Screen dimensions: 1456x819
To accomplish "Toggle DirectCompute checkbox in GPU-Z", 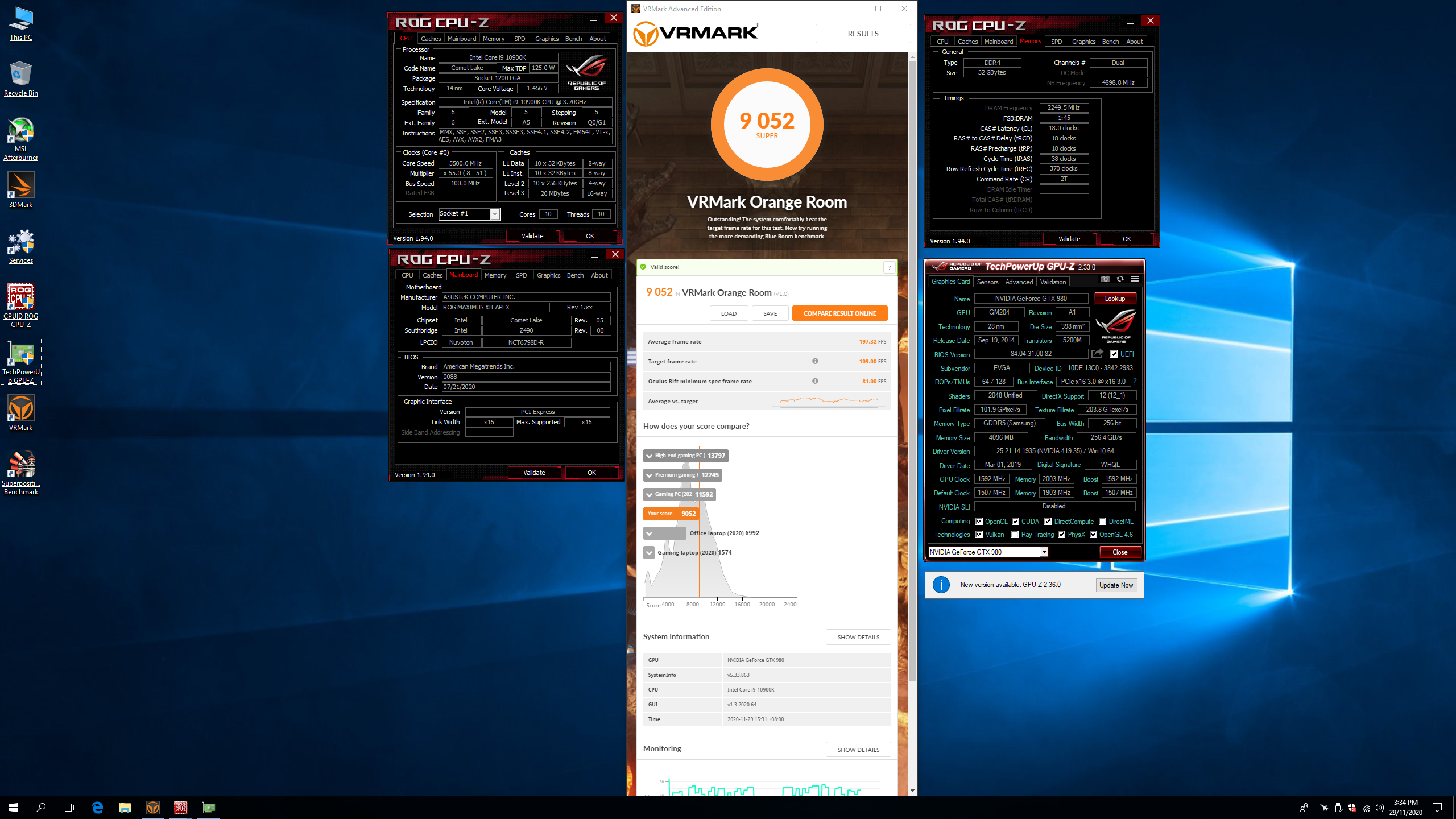I will [x=1048, y=522].
